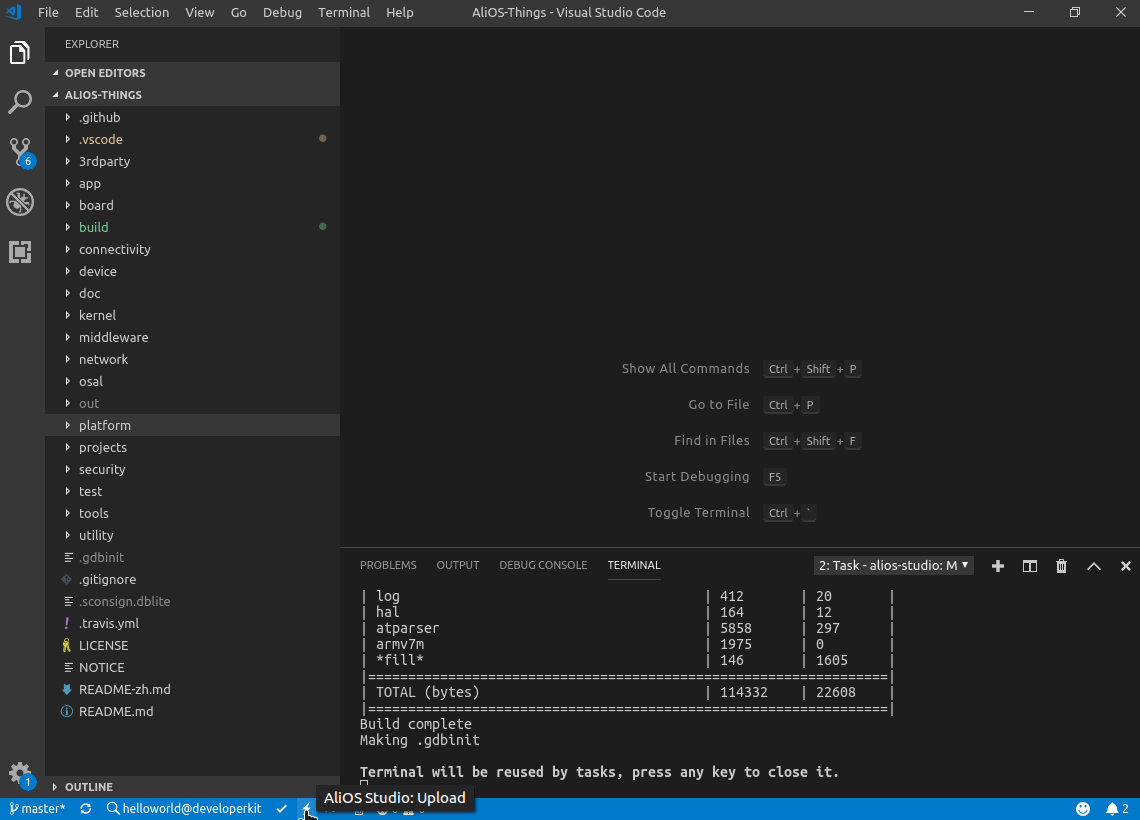Open the .travis.yml file
The width and height of the screenshot is (1140, 820).
193,623
